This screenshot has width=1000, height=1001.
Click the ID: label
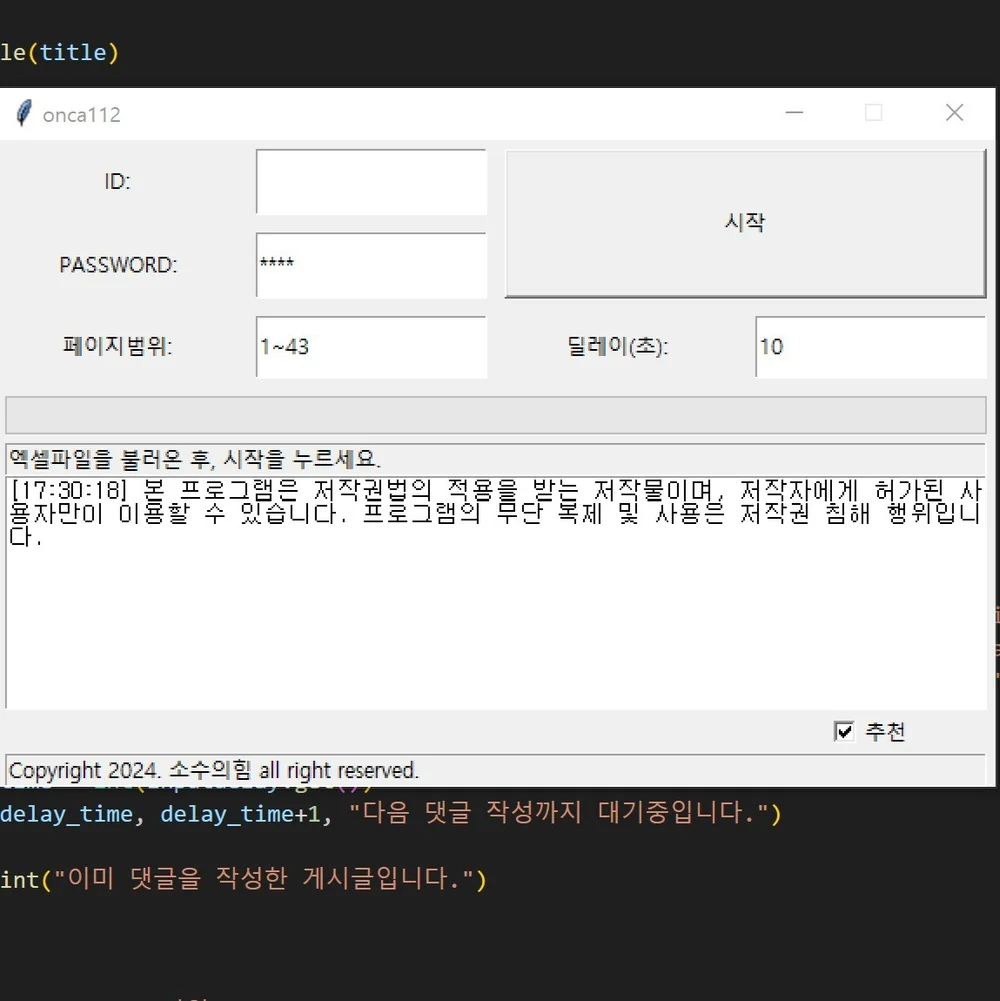[119, 181]
